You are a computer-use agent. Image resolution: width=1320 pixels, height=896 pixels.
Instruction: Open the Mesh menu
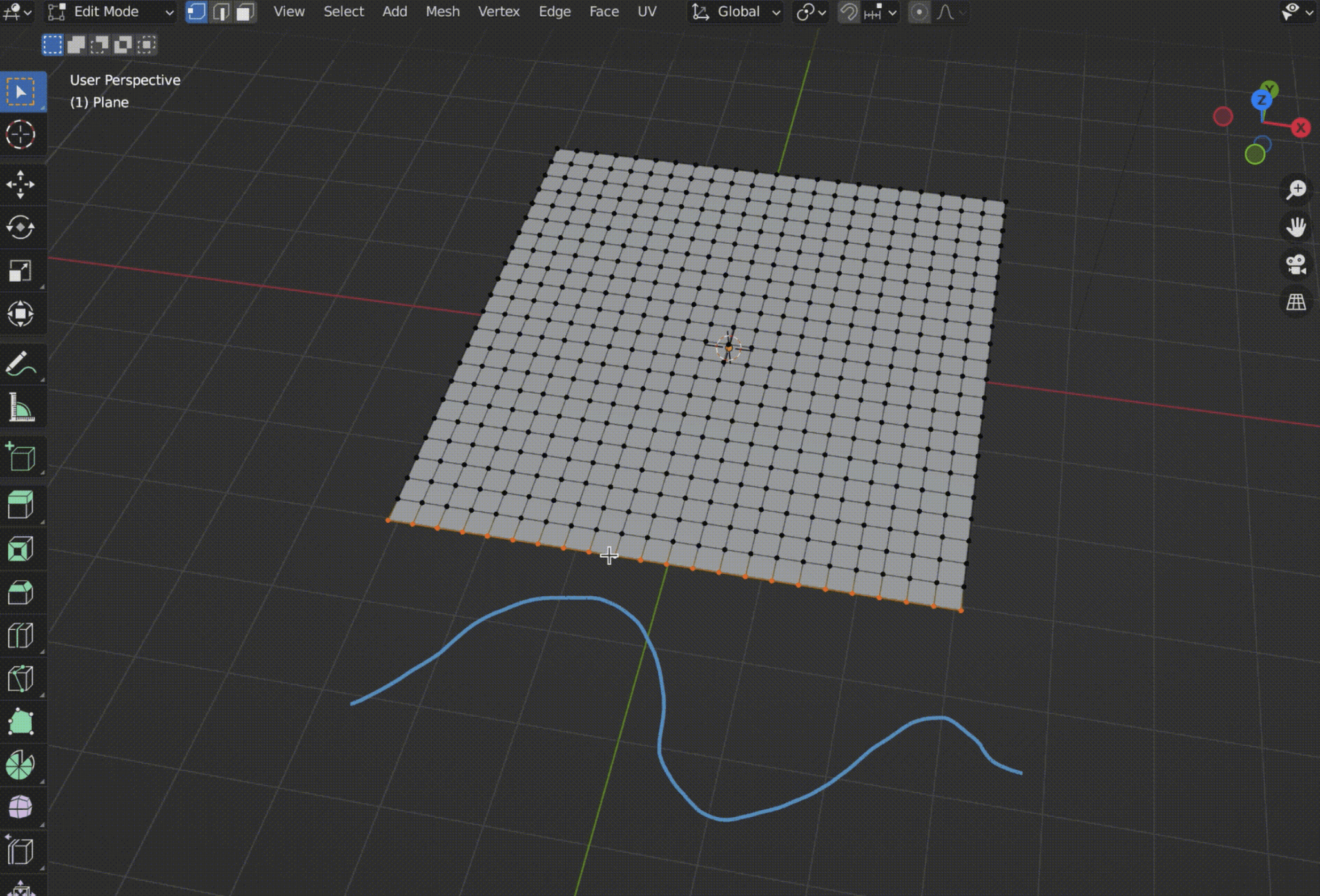pyautogui.click(x=443, y=11)
